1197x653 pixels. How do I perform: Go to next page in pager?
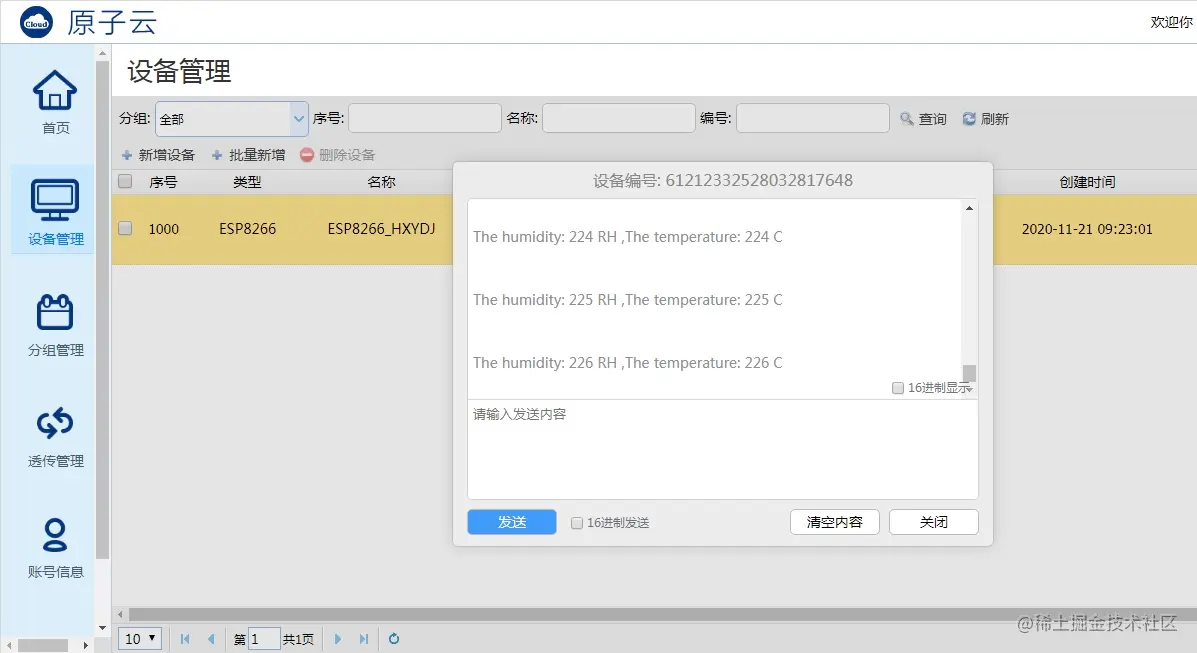click(337, 639)
